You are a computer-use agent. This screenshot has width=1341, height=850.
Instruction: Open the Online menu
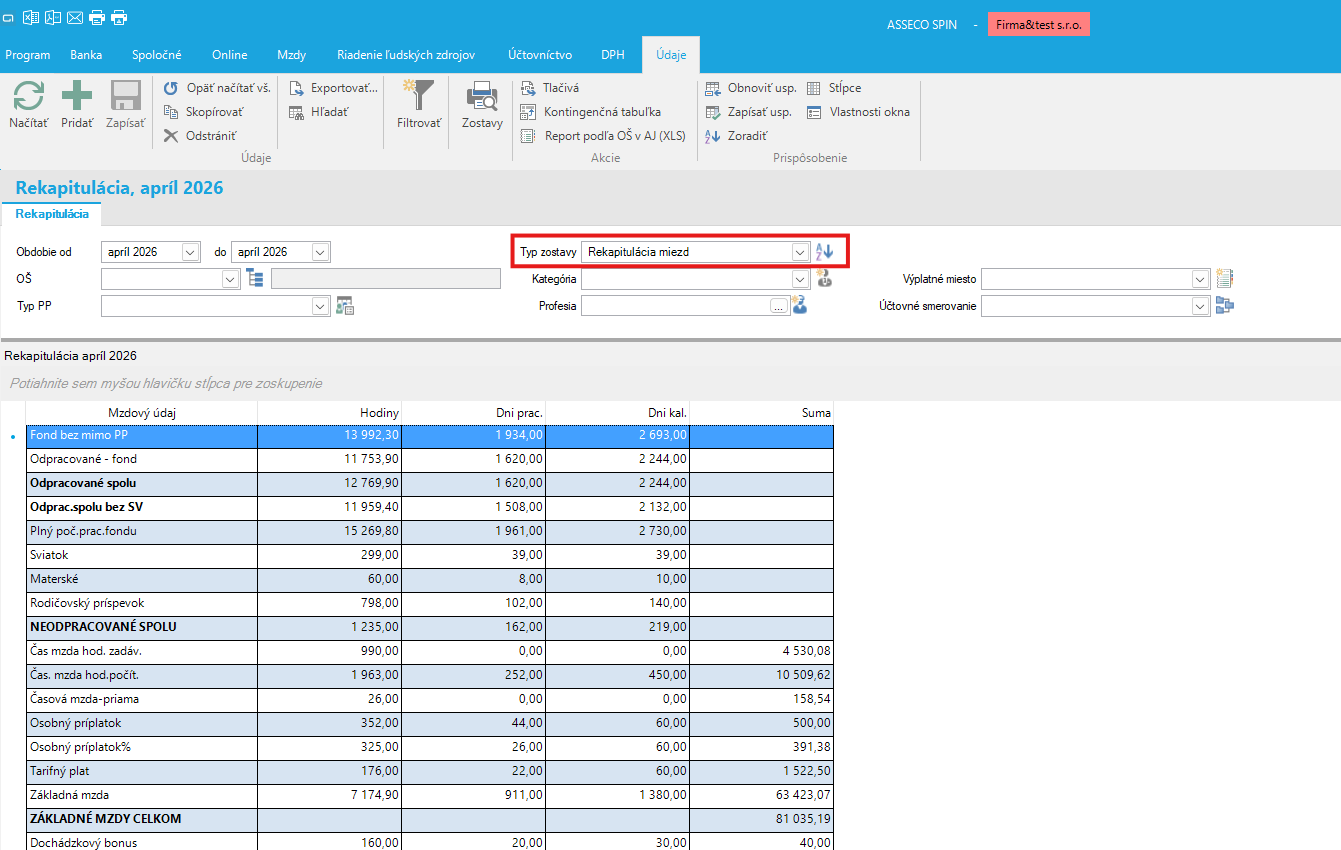[230, 55]
